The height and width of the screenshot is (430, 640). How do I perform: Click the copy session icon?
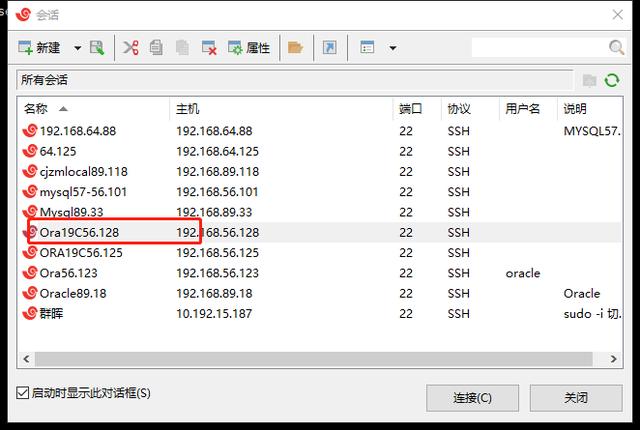coord(156,48)
